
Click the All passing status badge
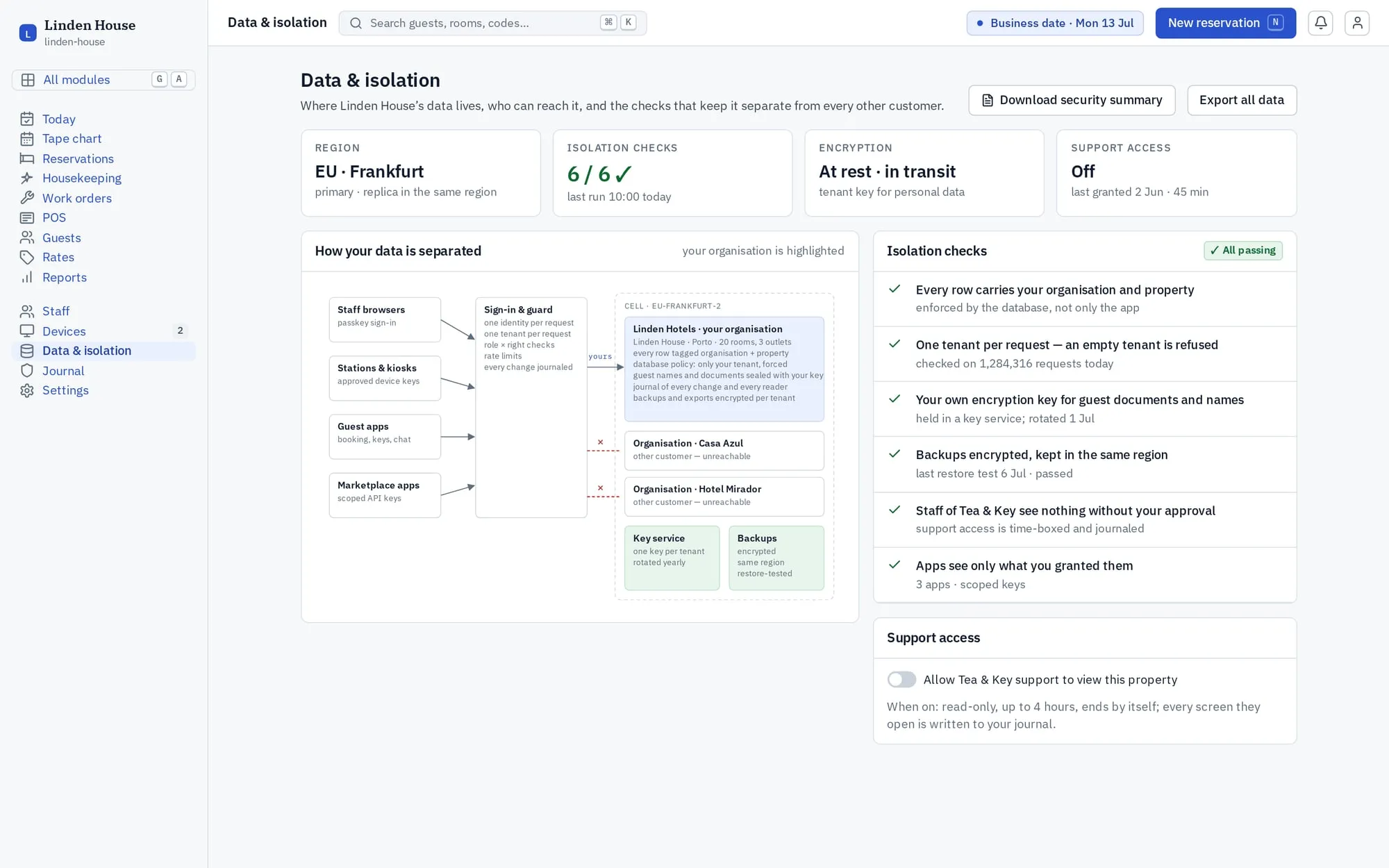1243,251
